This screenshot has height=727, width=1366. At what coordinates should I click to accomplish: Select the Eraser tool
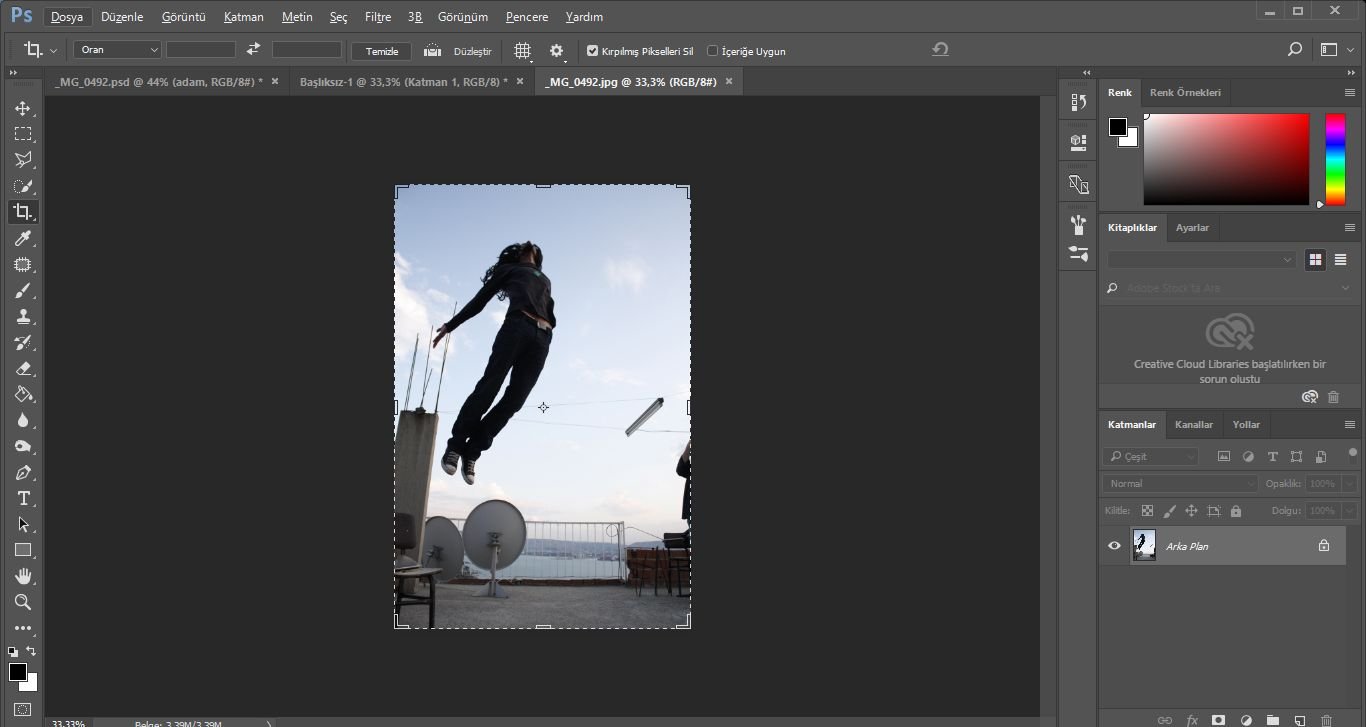coord(22,368)
